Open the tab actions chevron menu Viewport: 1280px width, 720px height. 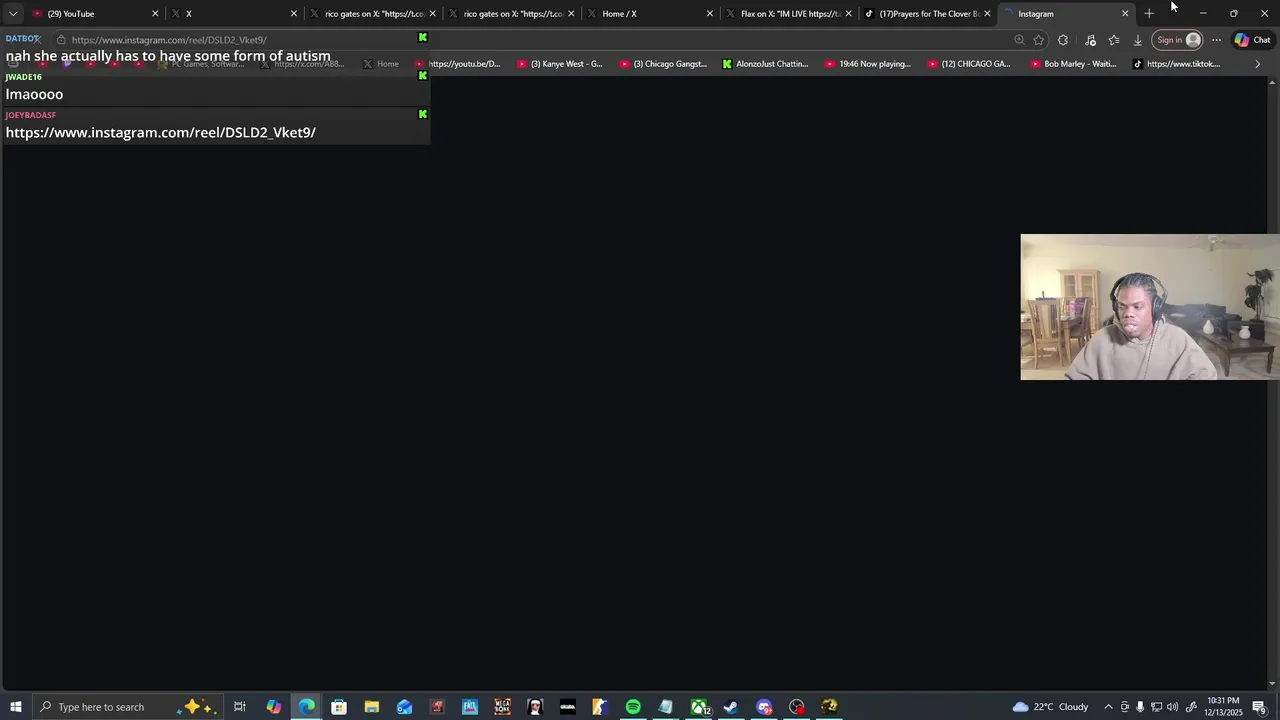[13, 14]
